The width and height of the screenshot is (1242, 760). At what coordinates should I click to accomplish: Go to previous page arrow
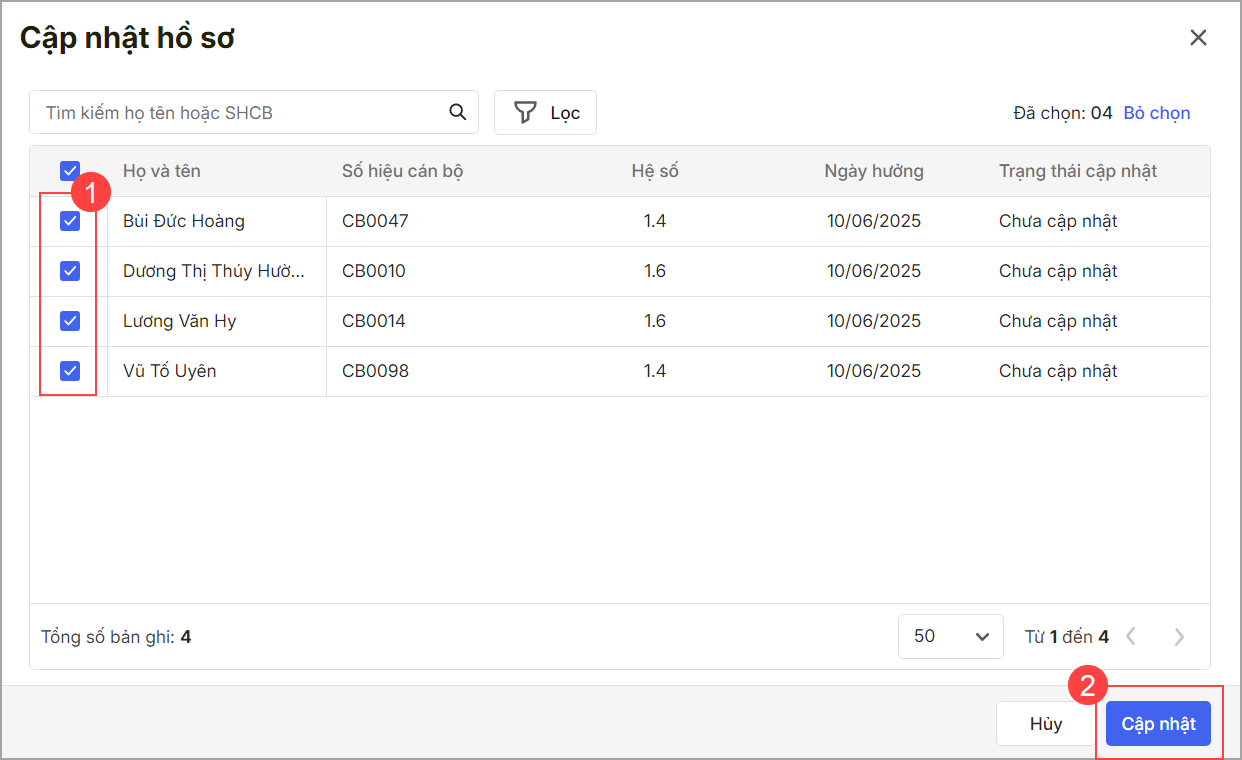(1131, 636)
